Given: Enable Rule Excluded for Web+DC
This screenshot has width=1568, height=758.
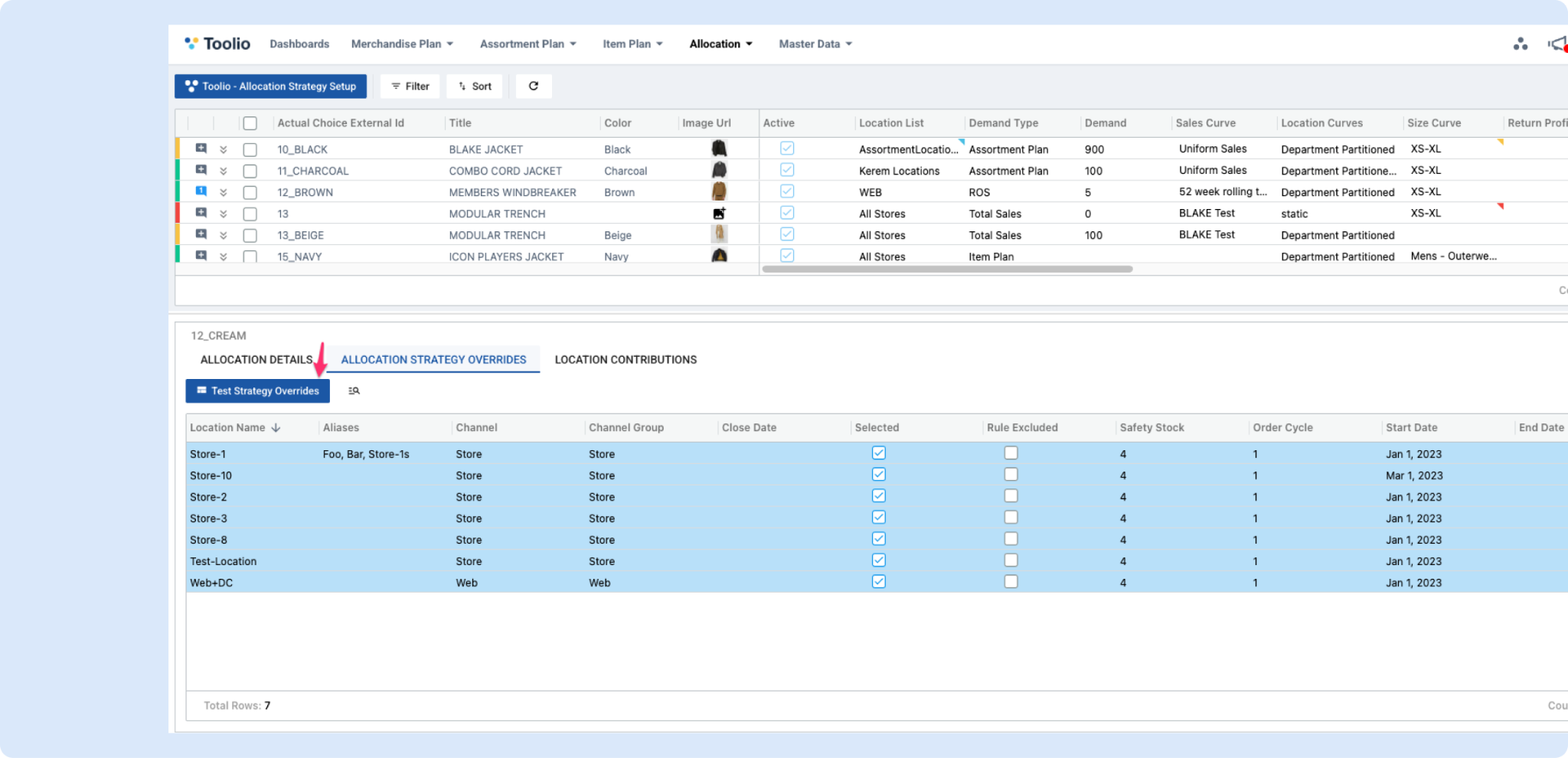Looking at the screenshot, I should coord(1011,582).
